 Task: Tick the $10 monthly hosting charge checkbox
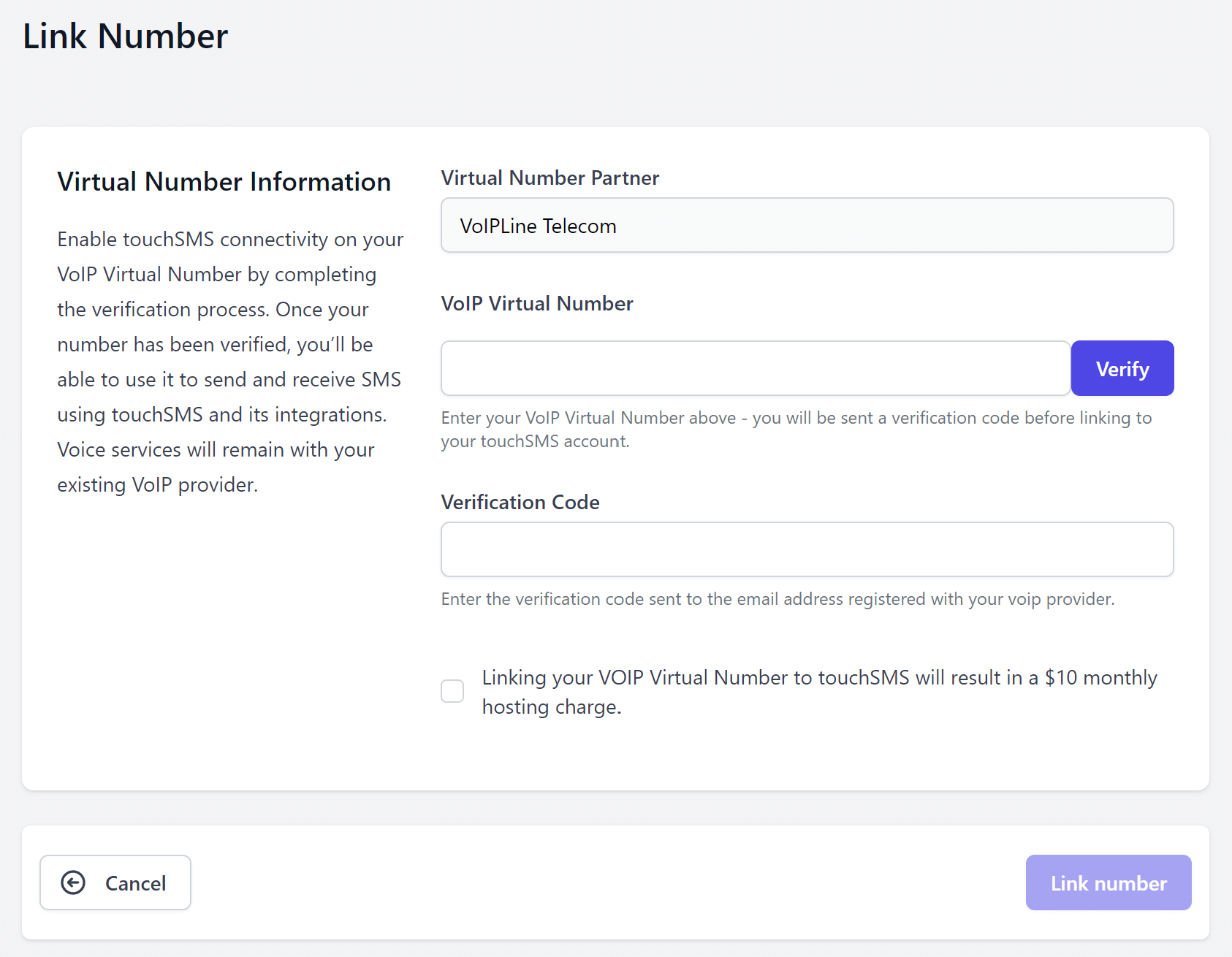point(452,691)
